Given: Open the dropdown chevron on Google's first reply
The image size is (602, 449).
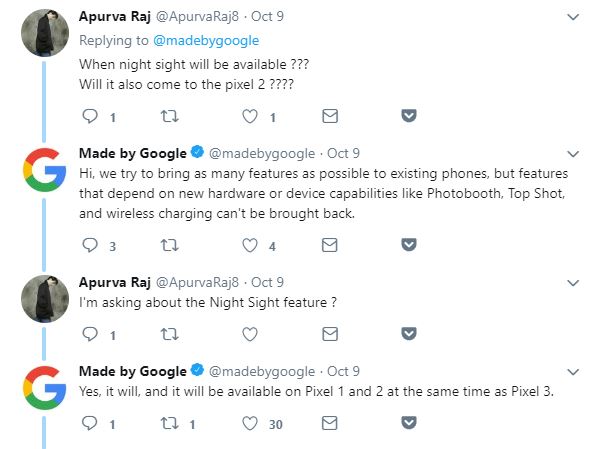Looking at the screenshot, I should point(572,154).
